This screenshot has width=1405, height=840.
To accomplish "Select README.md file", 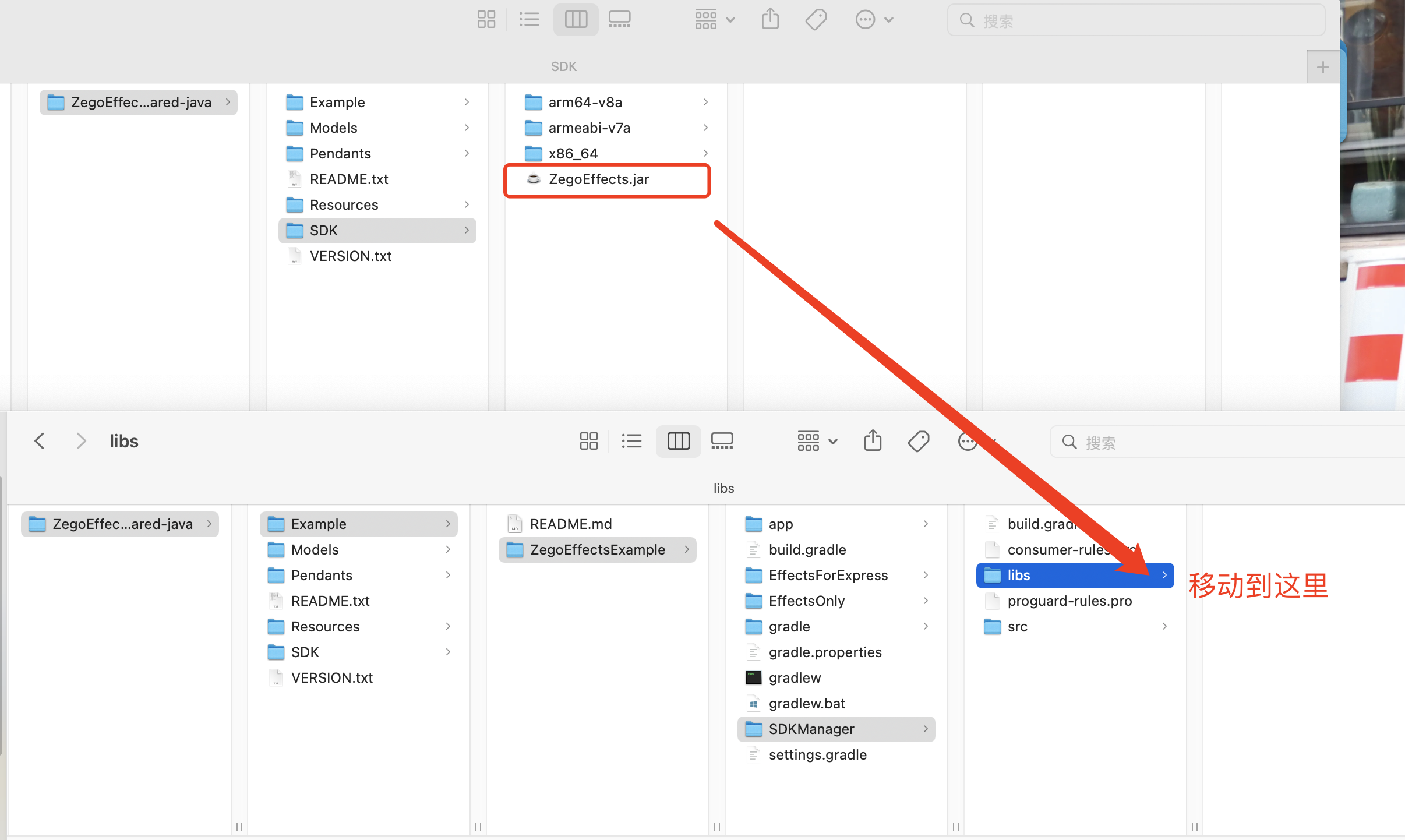I will [x=598, y=524].
